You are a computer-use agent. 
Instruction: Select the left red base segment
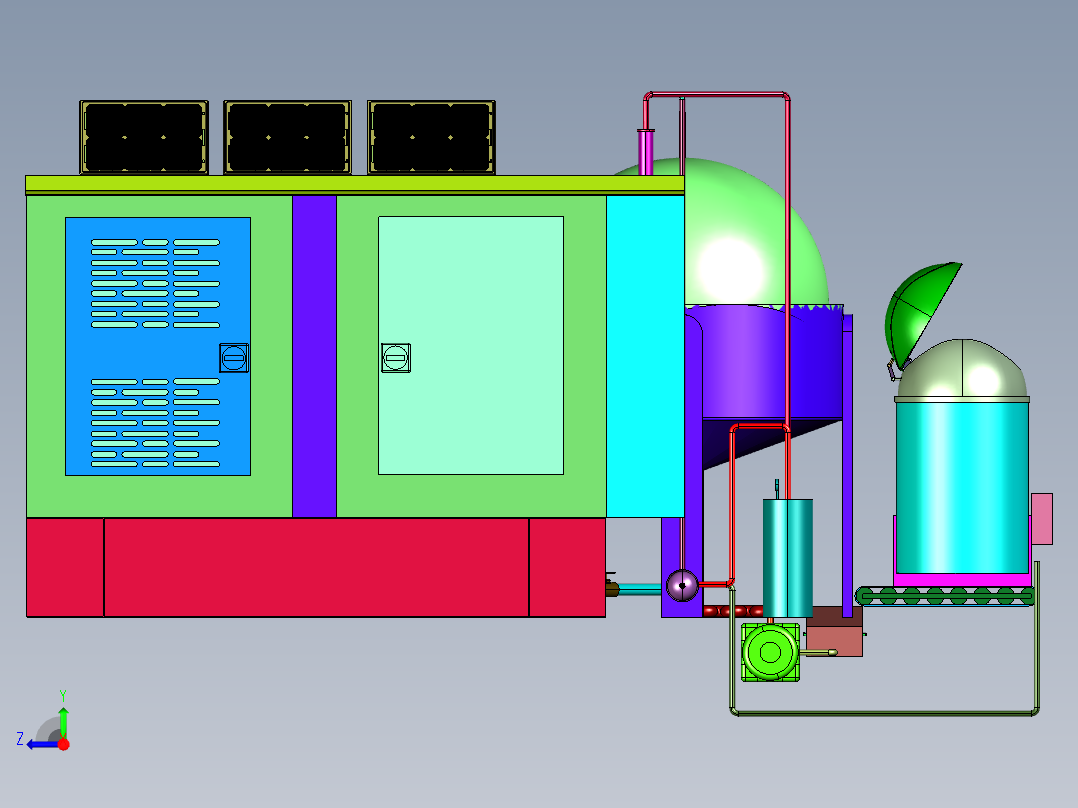point(65,567)
